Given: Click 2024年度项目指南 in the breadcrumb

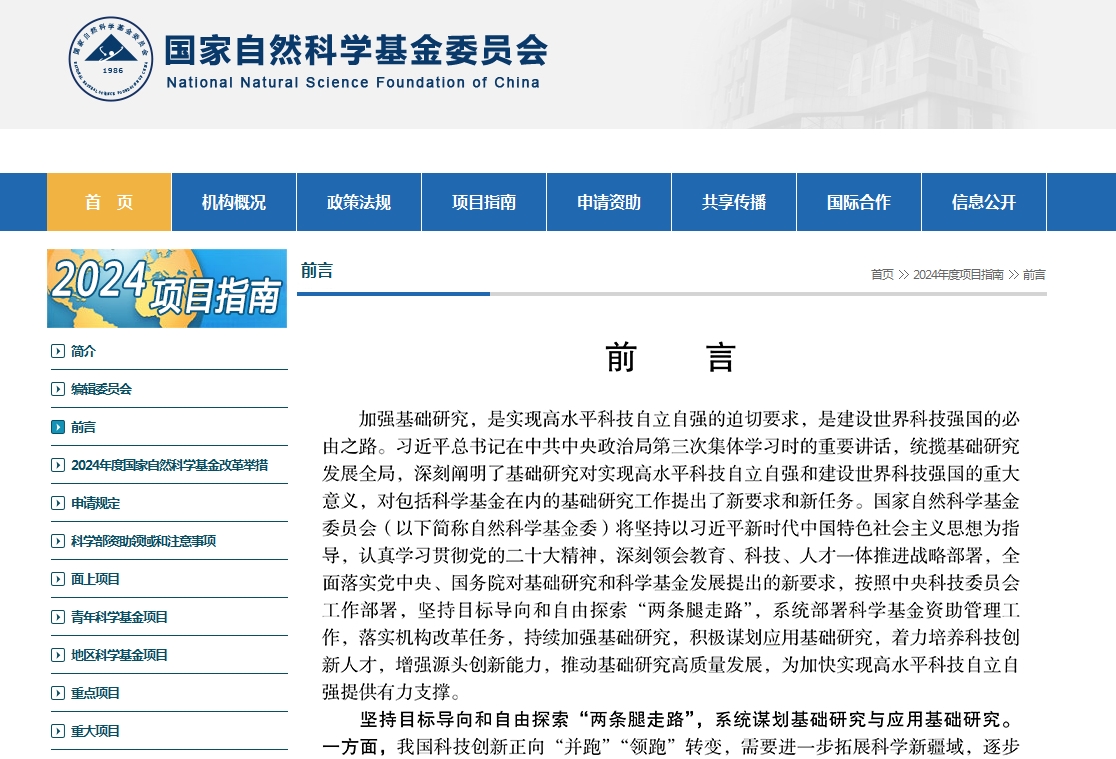Looking at the screenshot, I should pos(958,275).
